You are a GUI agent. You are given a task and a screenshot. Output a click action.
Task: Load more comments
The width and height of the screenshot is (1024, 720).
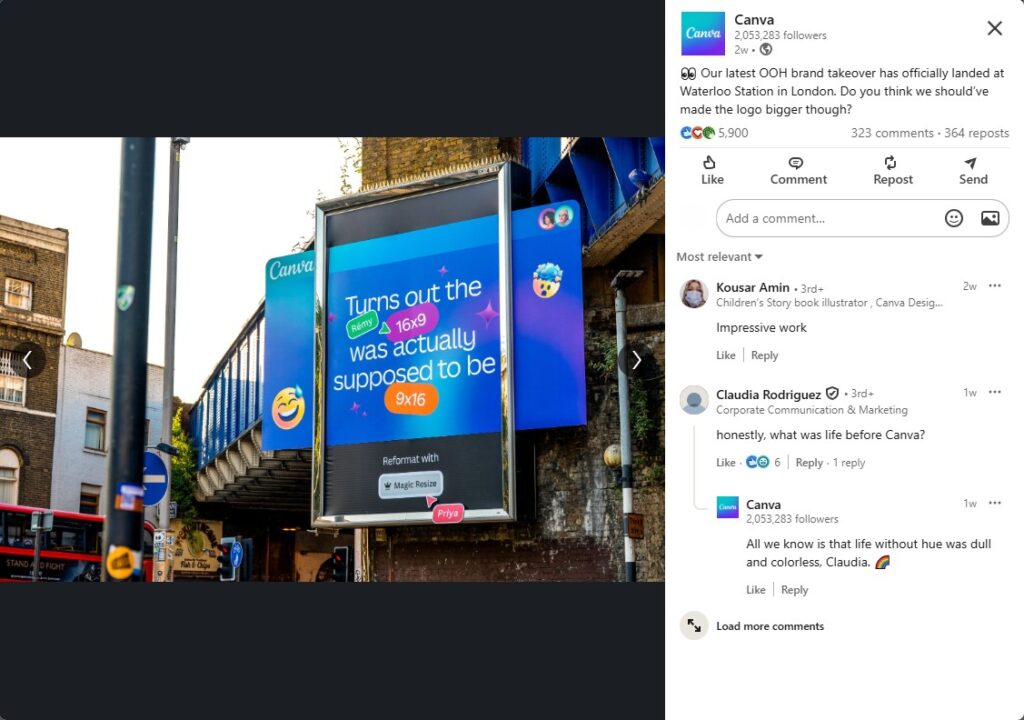point(769,626)
